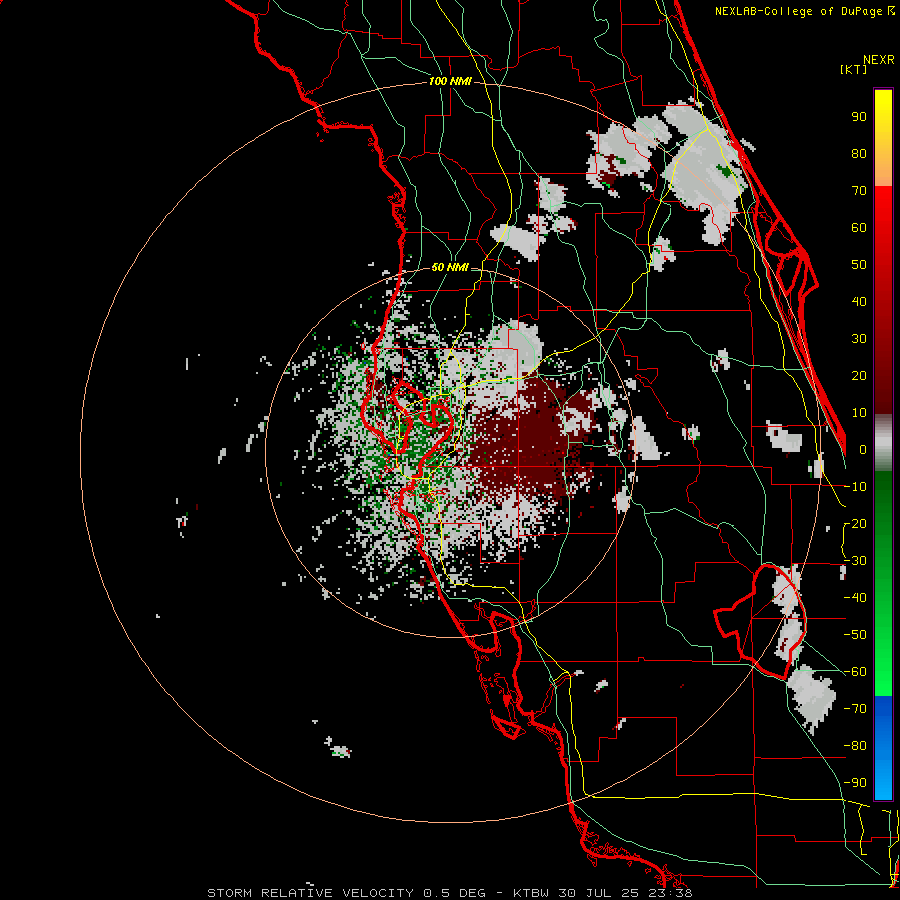Click the "30 JUL 25 23:38" timestamp text
This screenshot has width=900, height=900.
[x=625, y=893]
